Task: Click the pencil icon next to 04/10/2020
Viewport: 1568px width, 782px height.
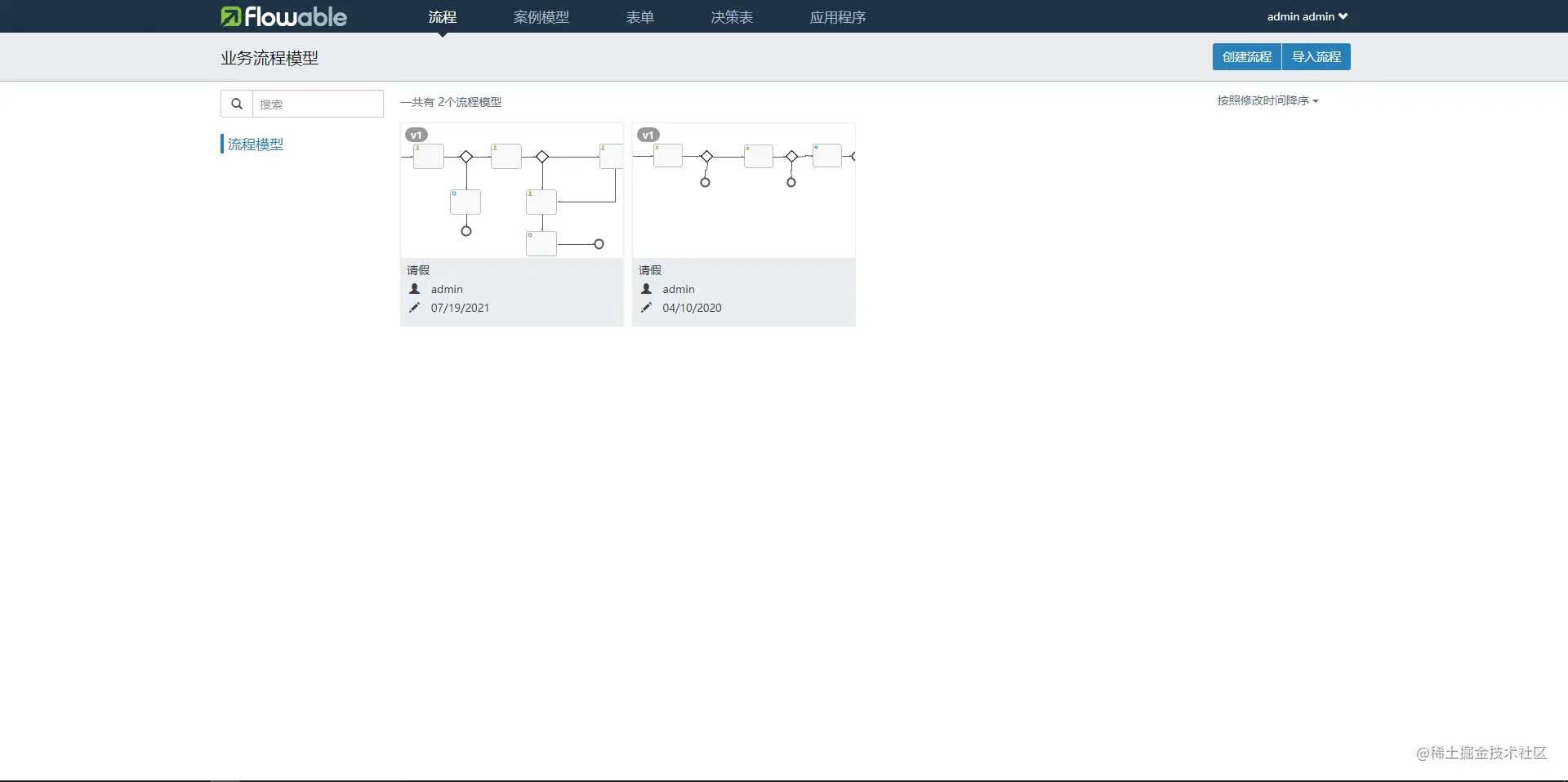Action: pyautogui.click(x=647, y=308)
